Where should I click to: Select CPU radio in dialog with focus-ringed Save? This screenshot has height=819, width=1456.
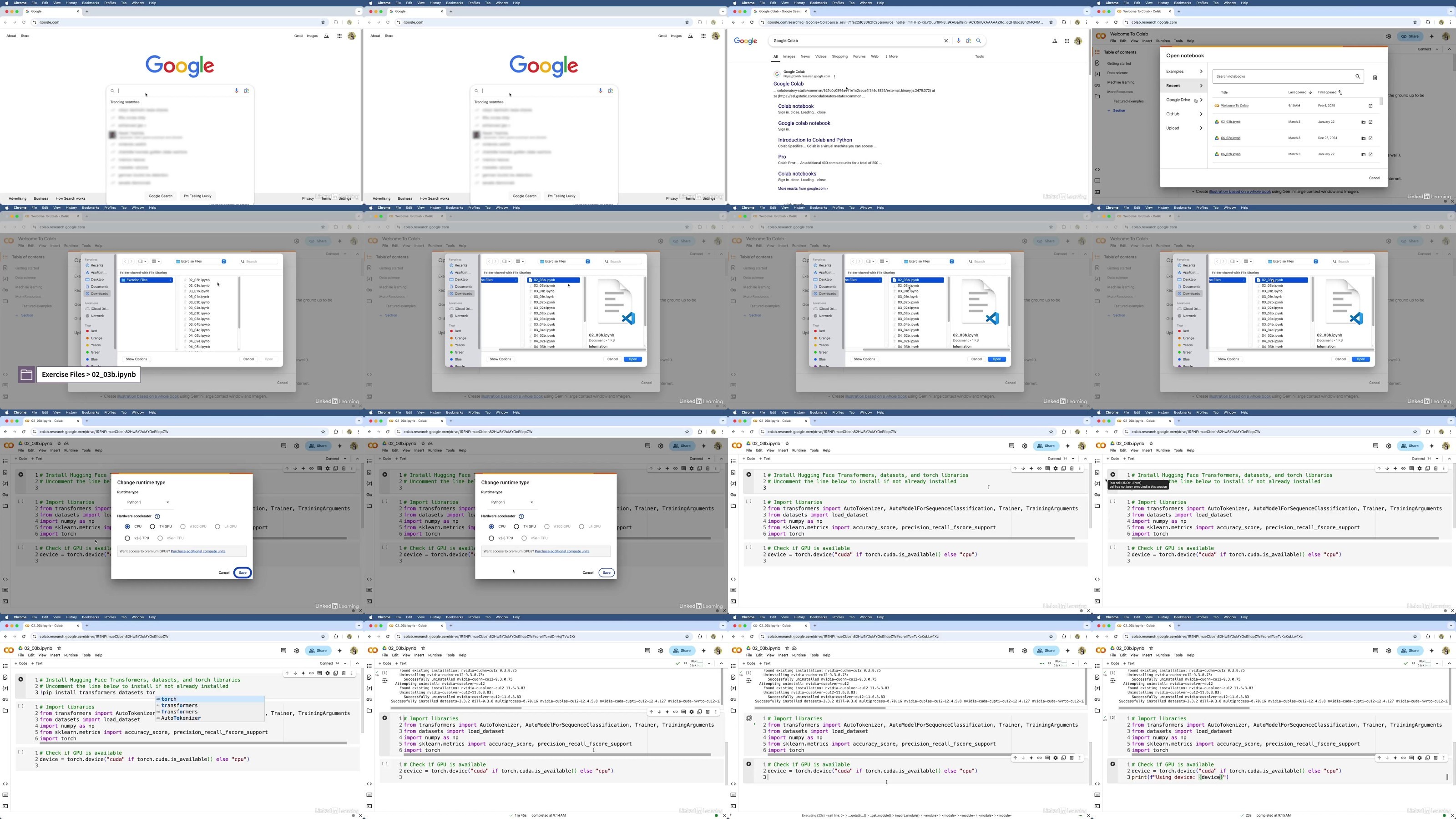(x=128, y=526)
